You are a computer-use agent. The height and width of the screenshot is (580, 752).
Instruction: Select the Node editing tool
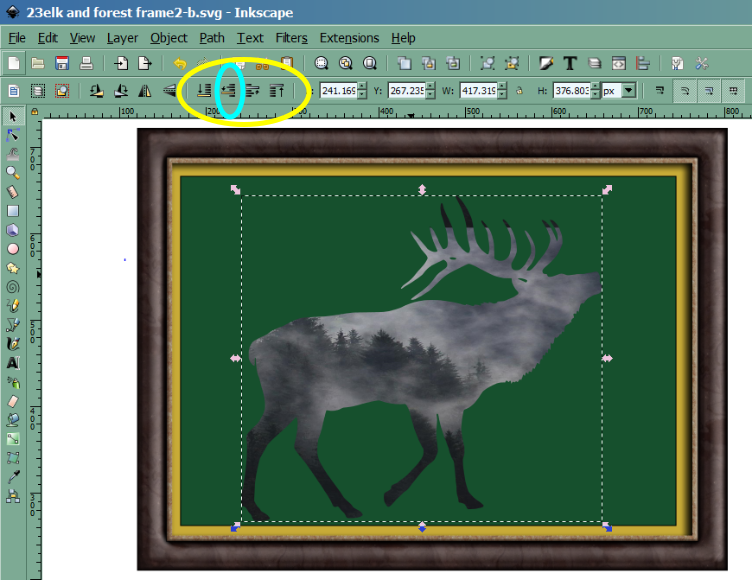pos(13,135)
